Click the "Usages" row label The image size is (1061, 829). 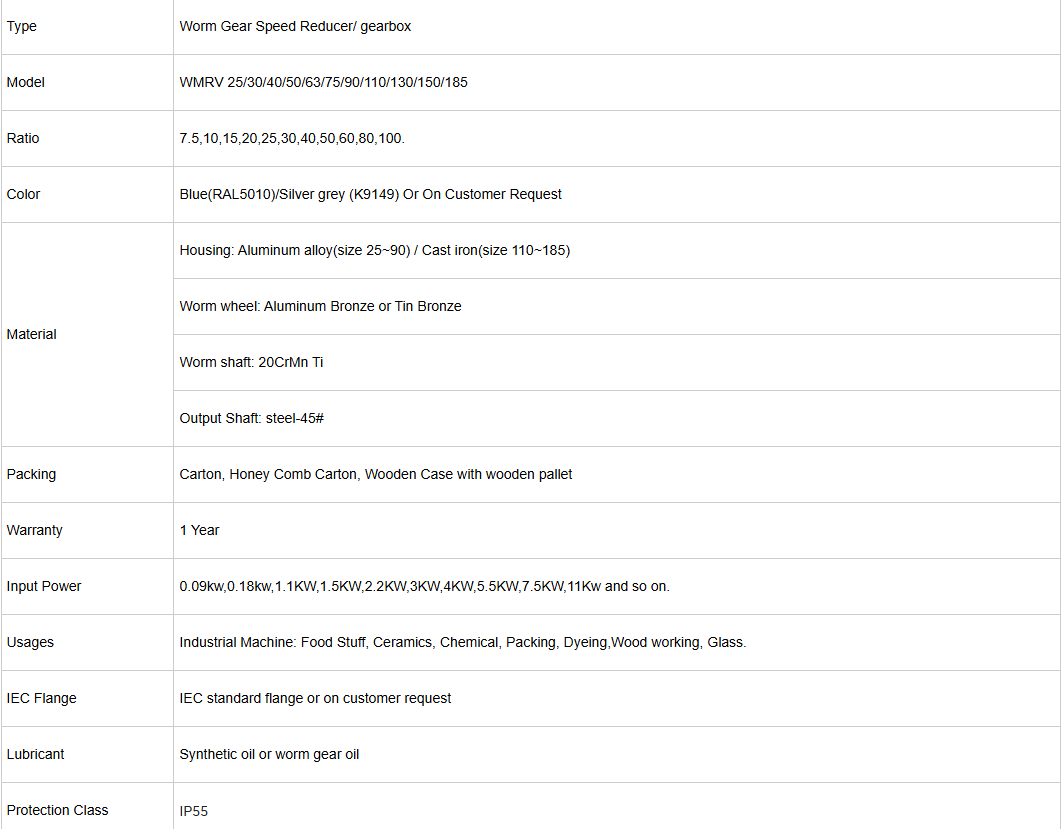(30, 642)
